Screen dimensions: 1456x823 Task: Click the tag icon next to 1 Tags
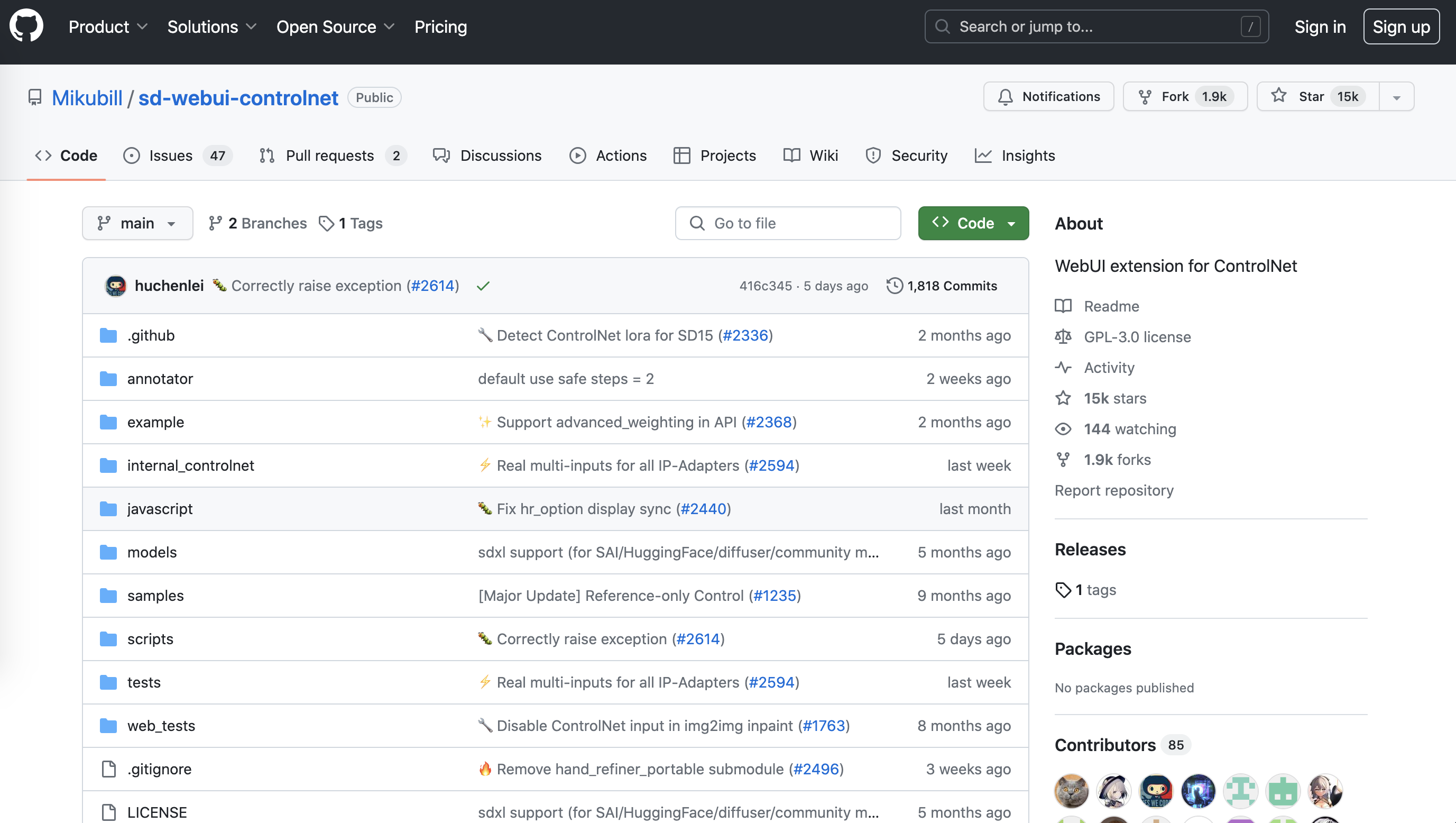[327, 223]
